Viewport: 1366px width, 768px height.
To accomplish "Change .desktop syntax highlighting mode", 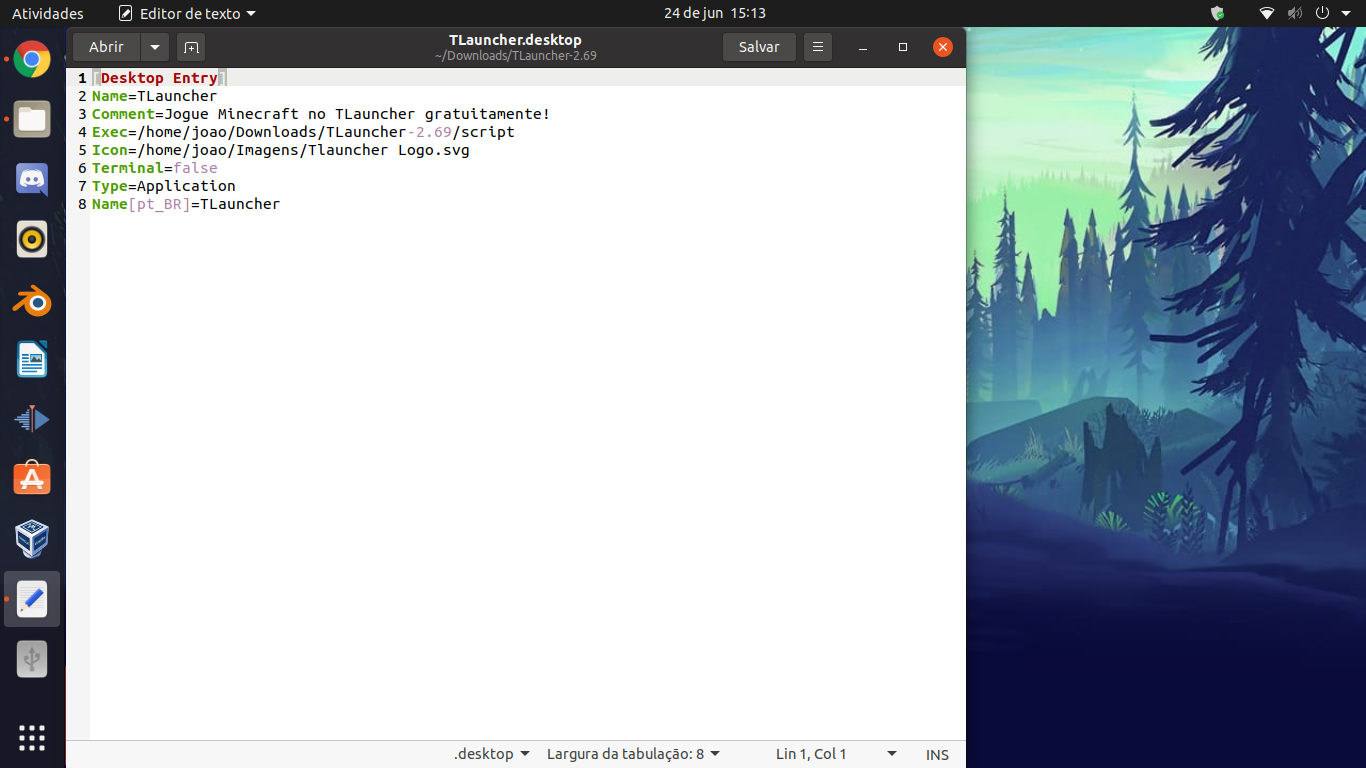I will click(x=491, y=754).
